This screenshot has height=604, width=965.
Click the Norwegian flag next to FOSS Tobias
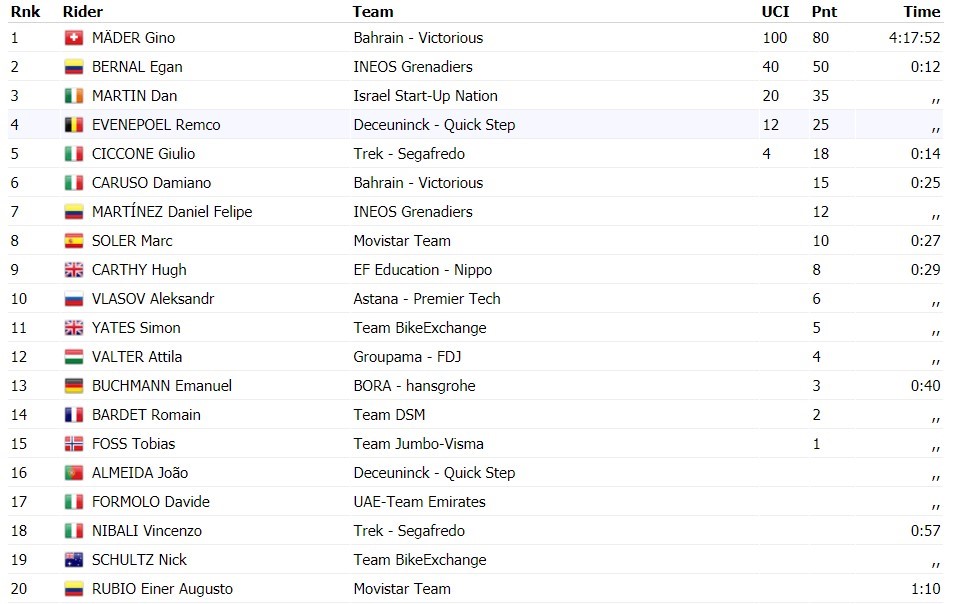pyautogui.click(x=74, y=444)
